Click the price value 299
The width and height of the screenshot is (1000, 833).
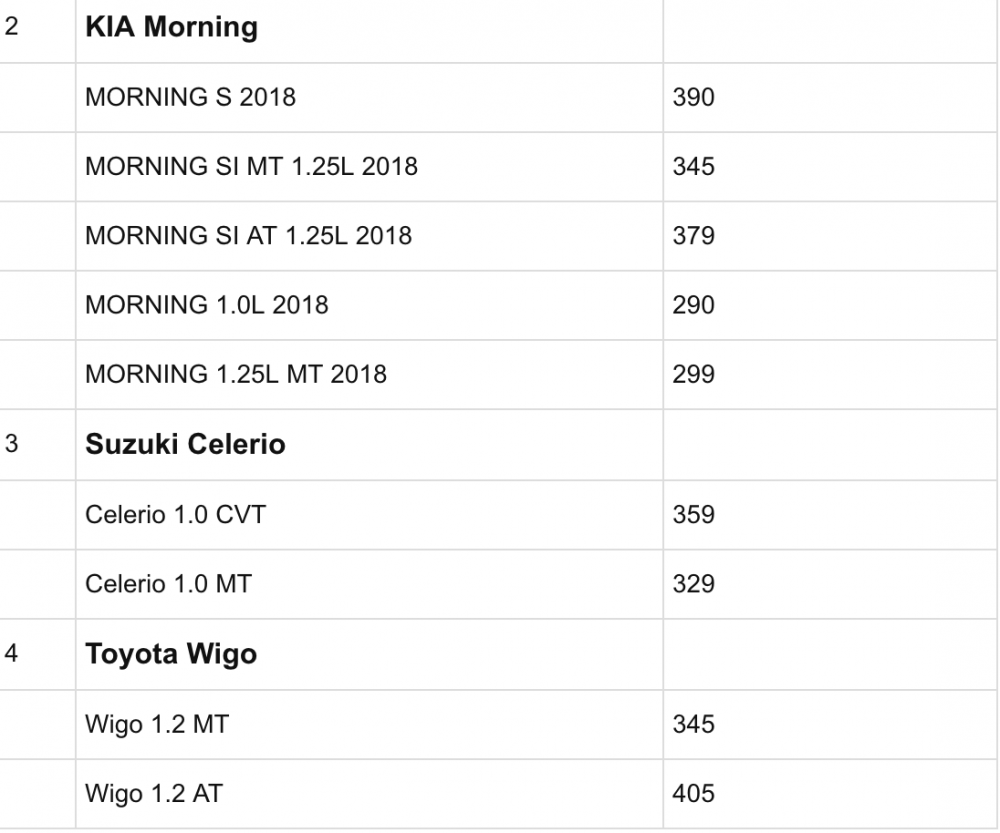click(693, 374)
